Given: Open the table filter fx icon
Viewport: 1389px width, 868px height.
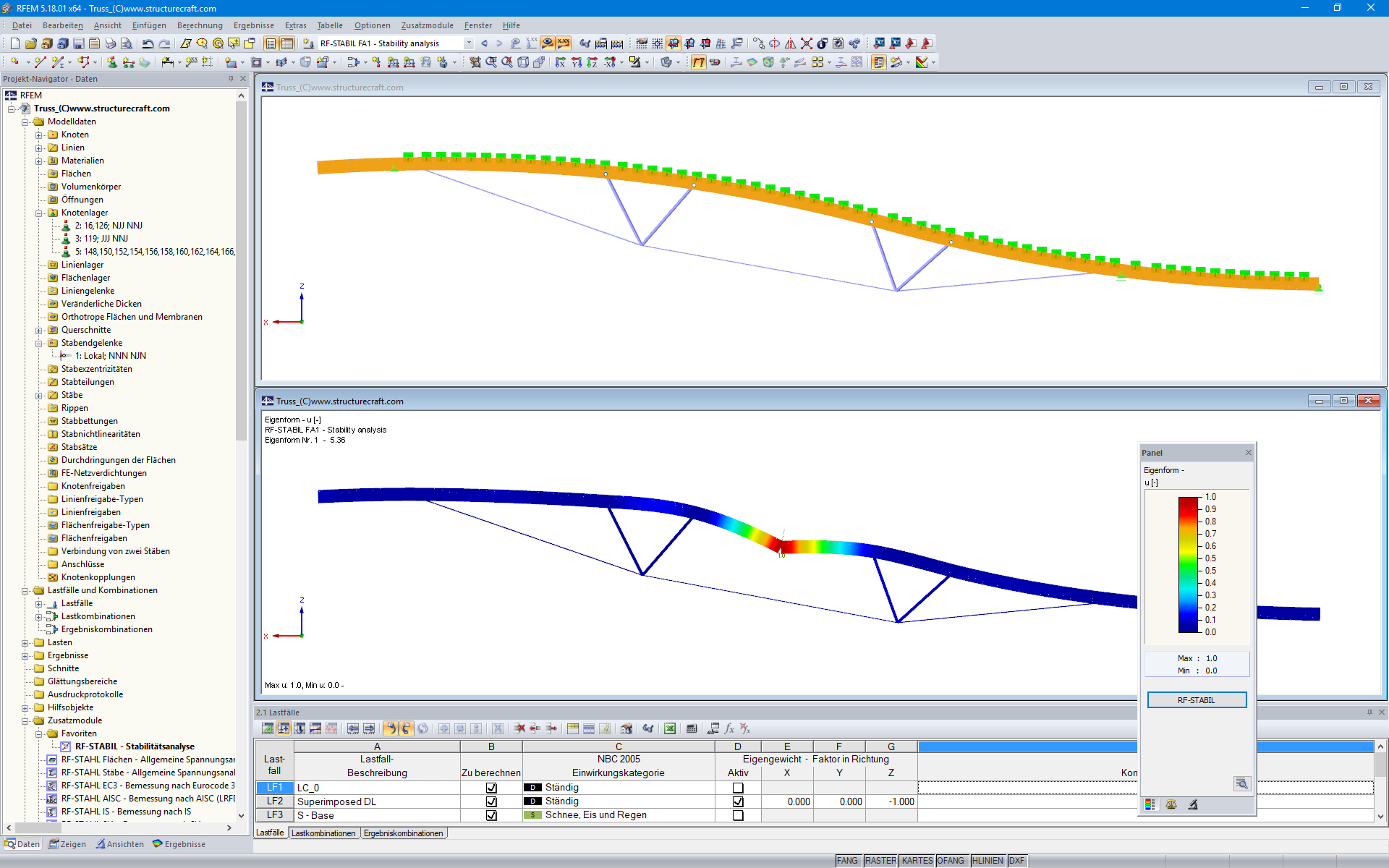Looking at the screenshot, I should click(730, 728).
